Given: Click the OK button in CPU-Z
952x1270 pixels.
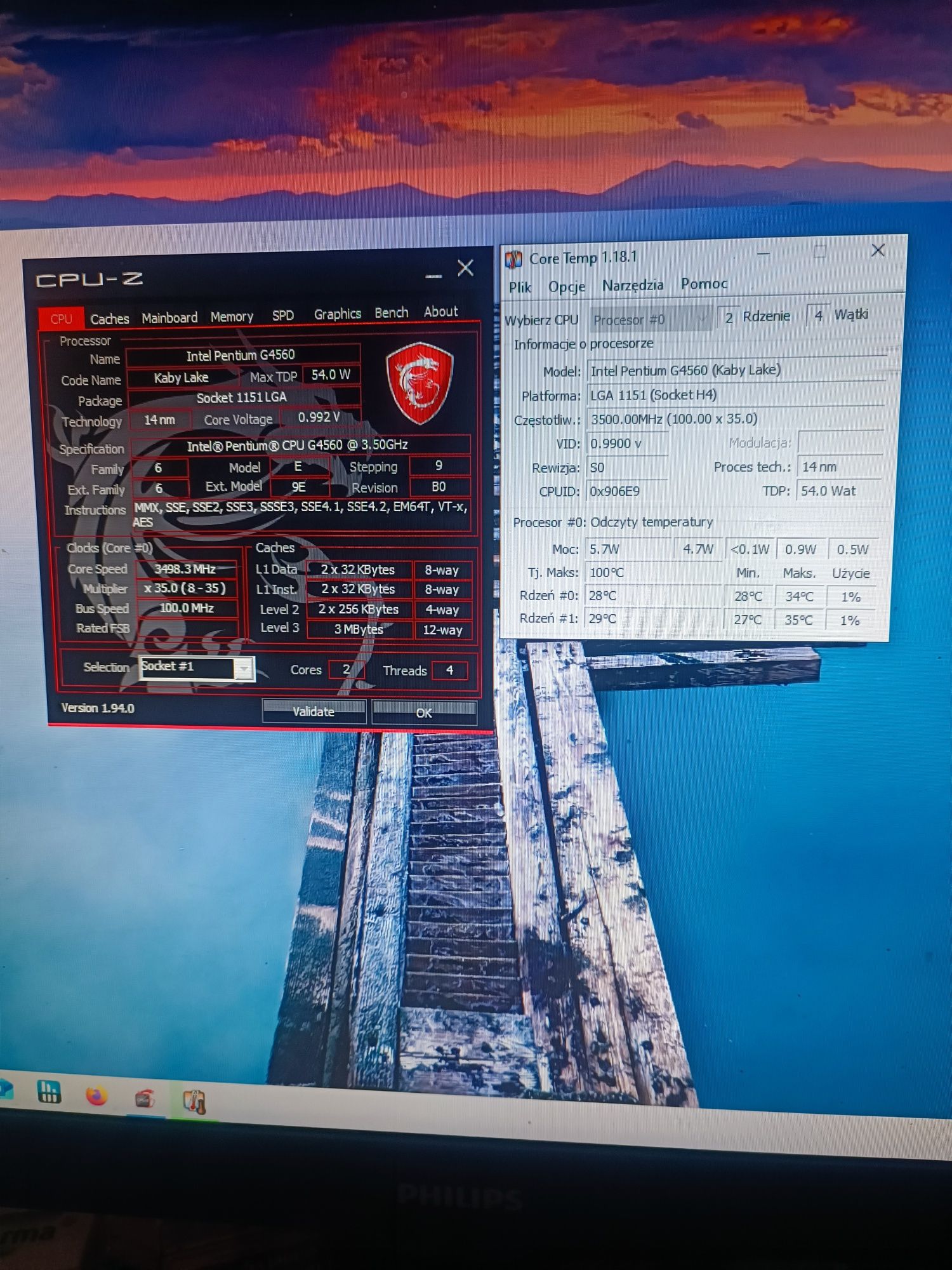Looking at the screenshot, I should point(424,712).
